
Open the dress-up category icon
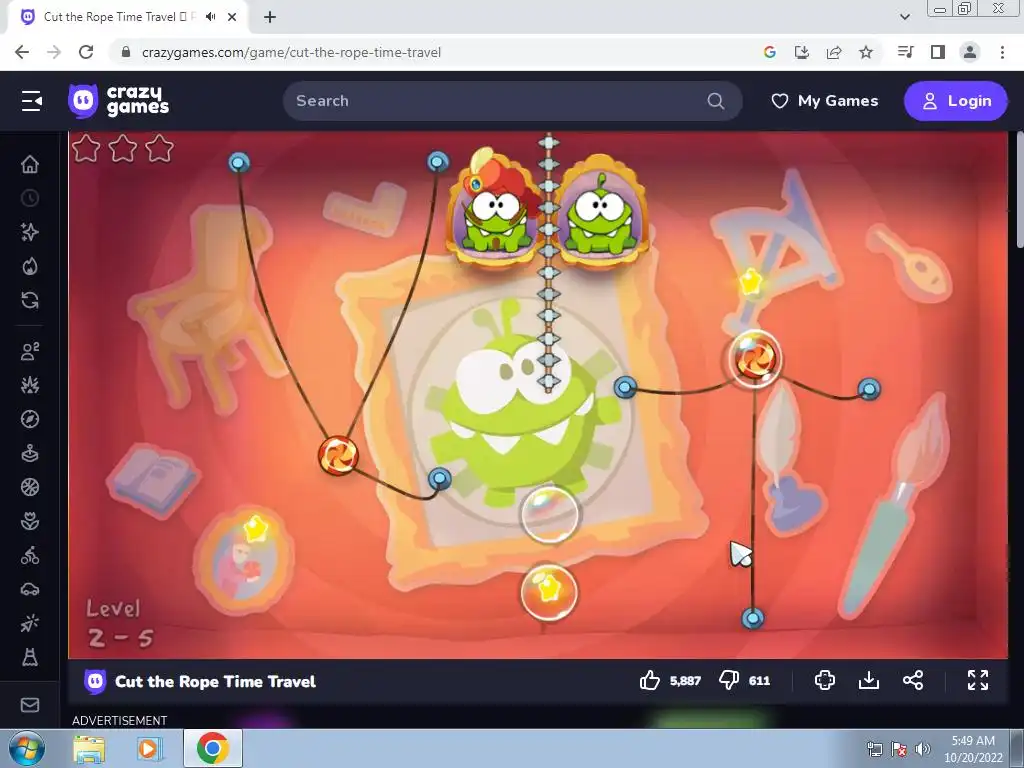[30, 657]
